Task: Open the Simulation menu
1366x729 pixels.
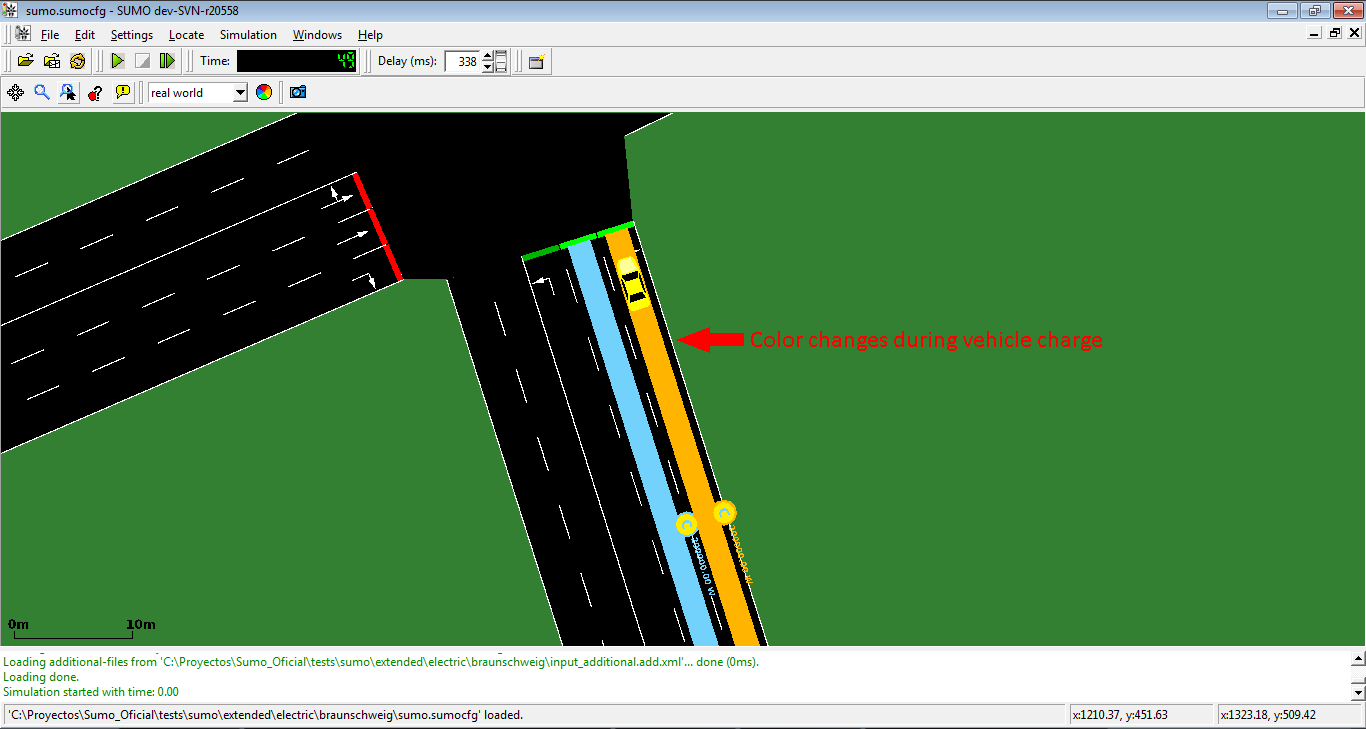Action: (248, 35)
